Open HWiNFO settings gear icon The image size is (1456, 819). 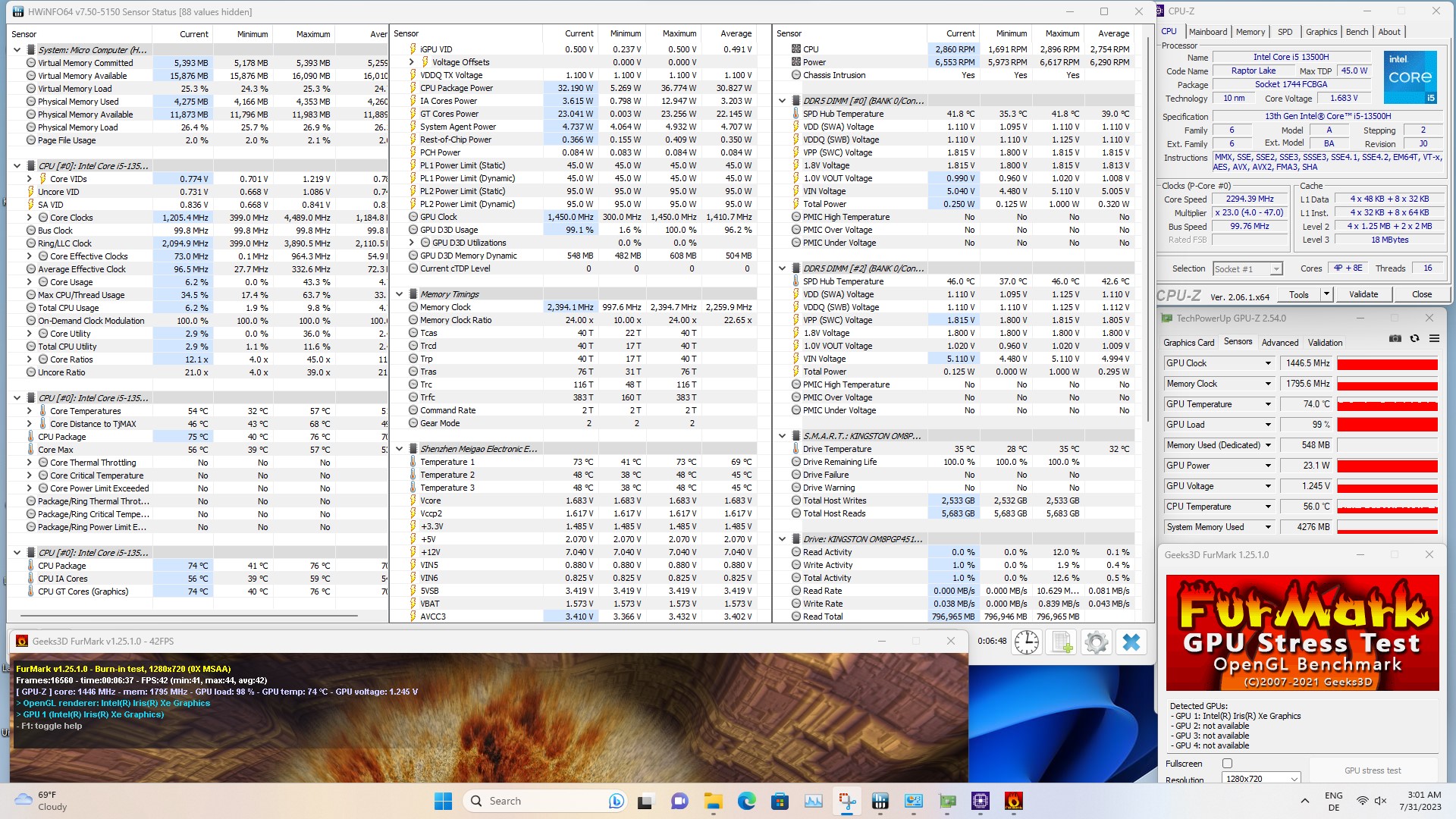1096,642
